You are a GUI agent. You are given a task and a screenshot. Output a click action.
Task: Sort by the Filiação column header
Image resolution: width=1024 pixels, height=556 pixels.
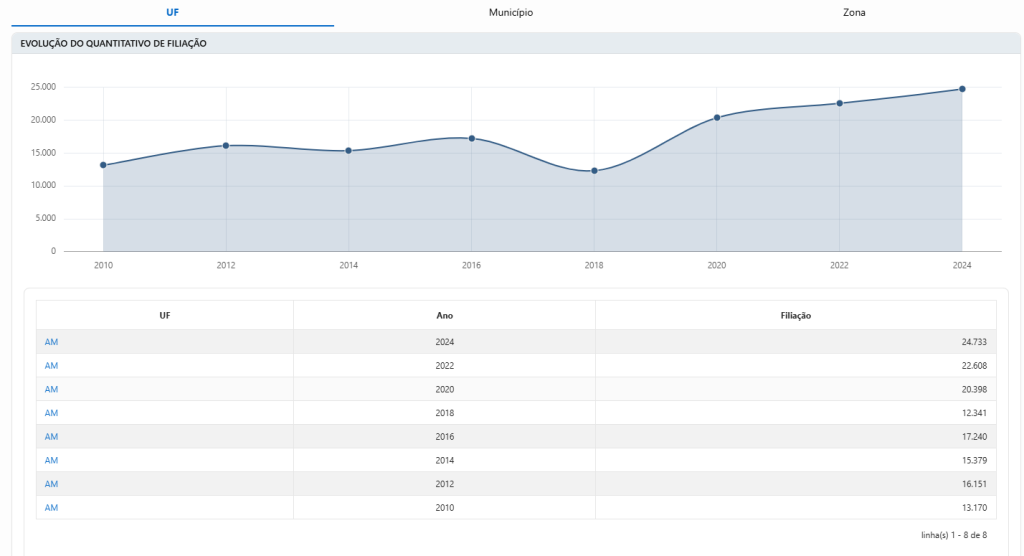coord(795,315)
